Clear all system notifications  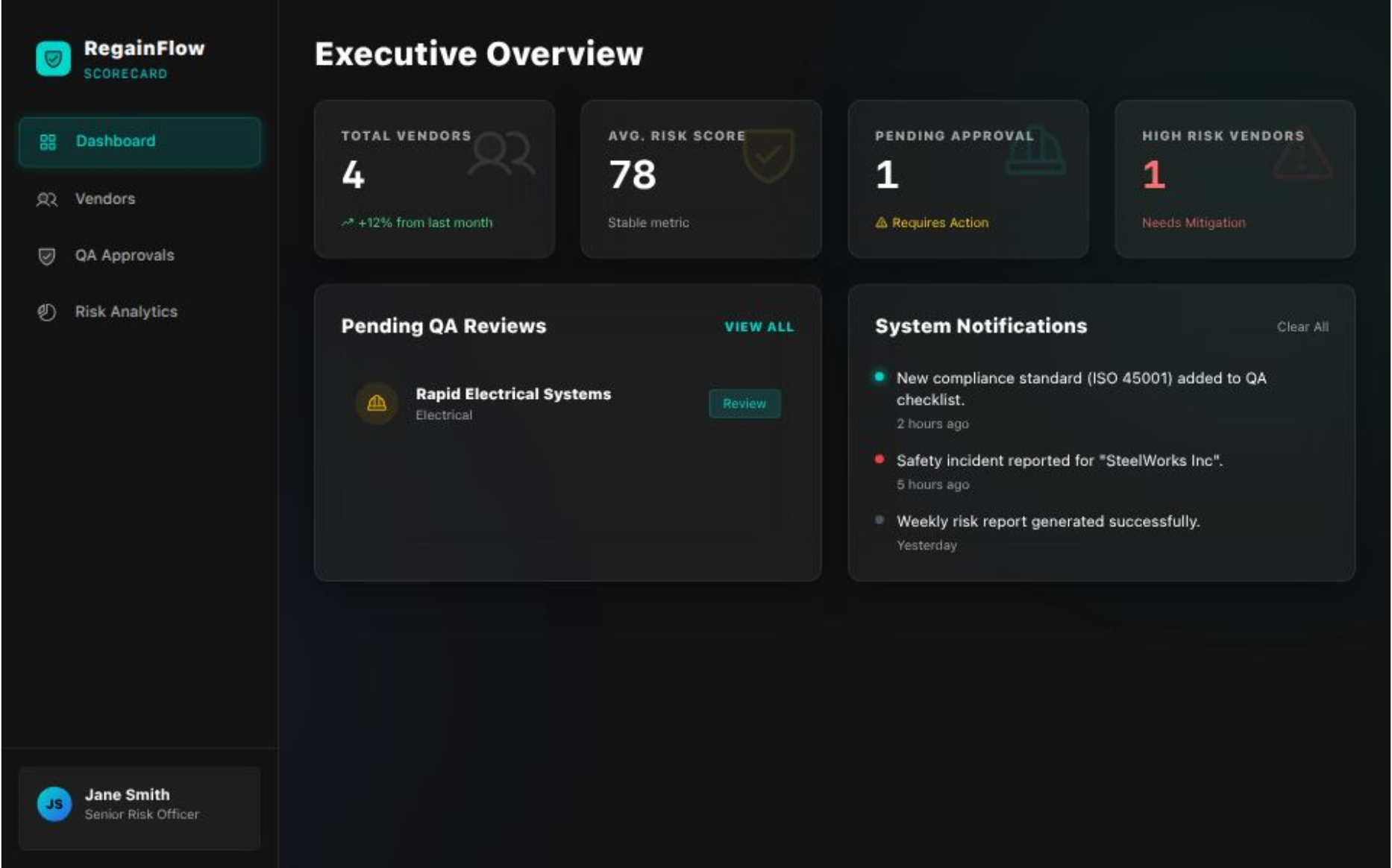pyautogui.click(x=1302, y=326)
